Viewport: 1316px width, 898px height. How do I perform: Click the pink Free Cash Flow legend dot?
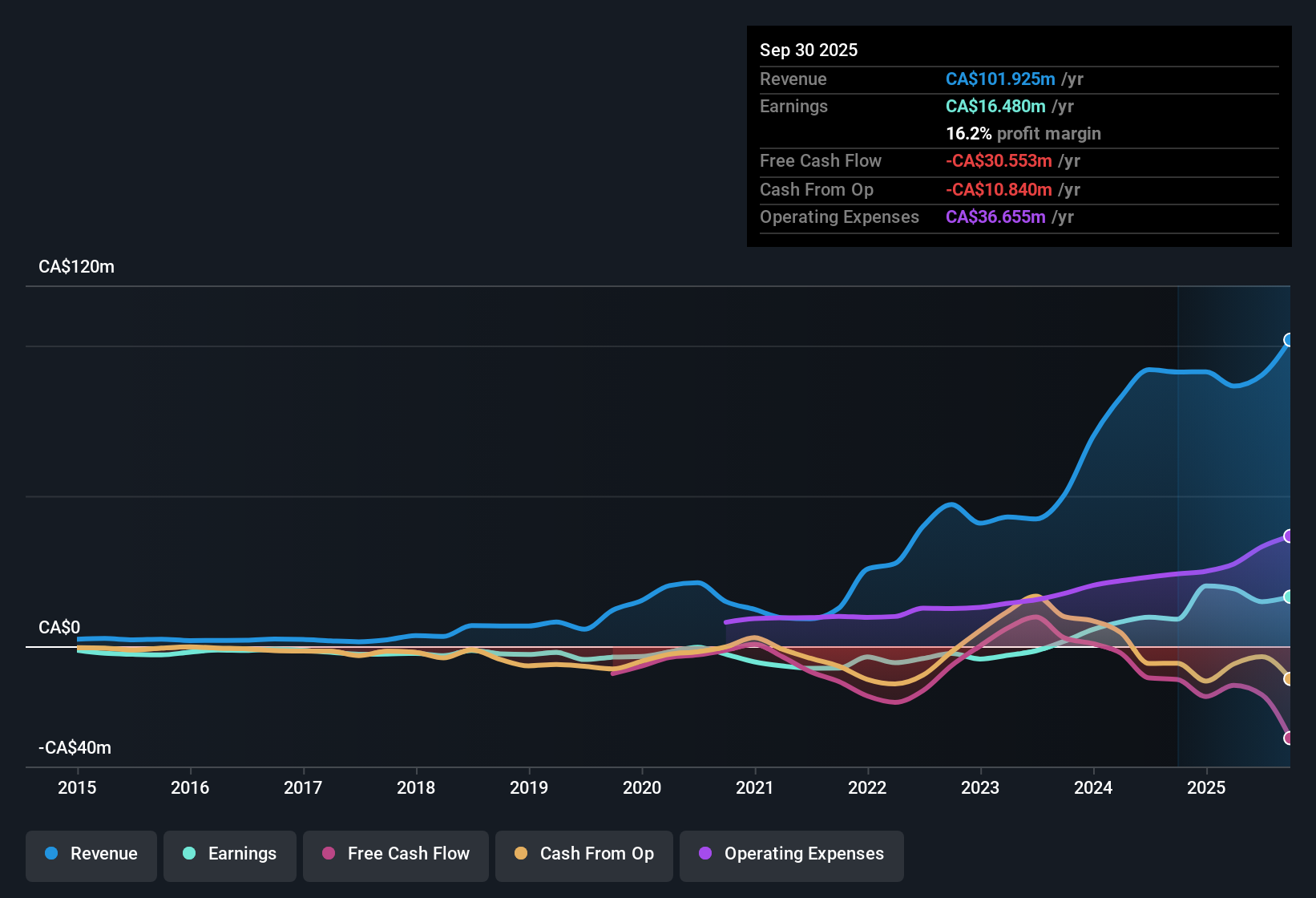tap(327, 854)
